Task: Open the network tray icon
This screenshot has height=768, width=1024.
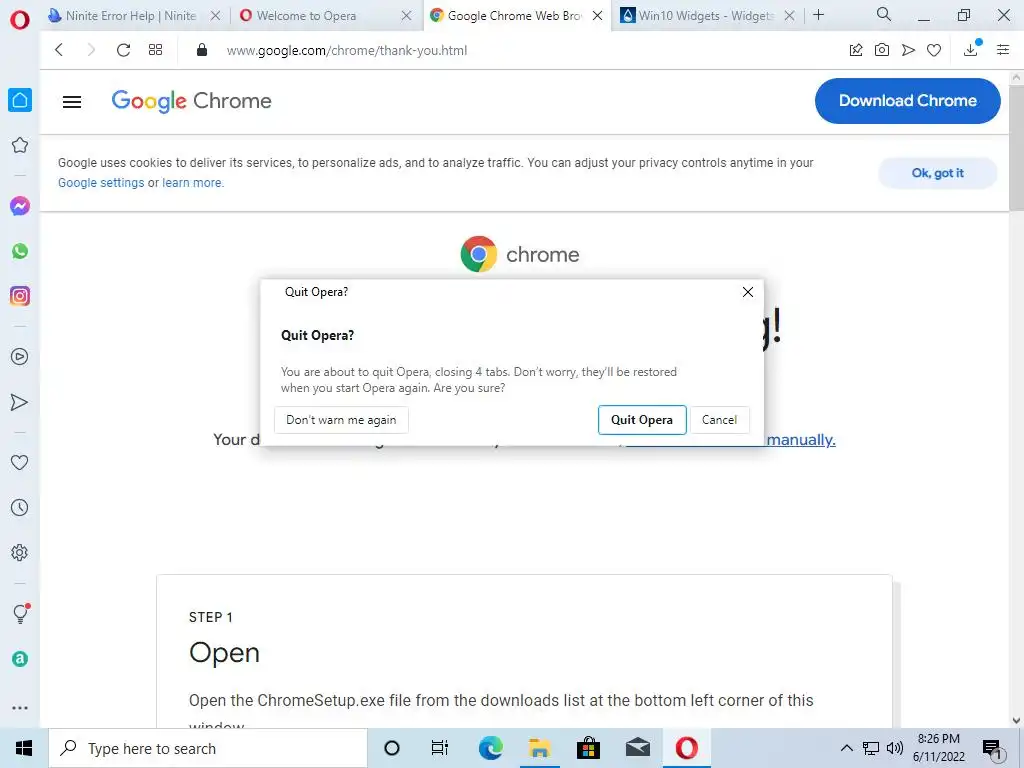Action: click(871, 748)
